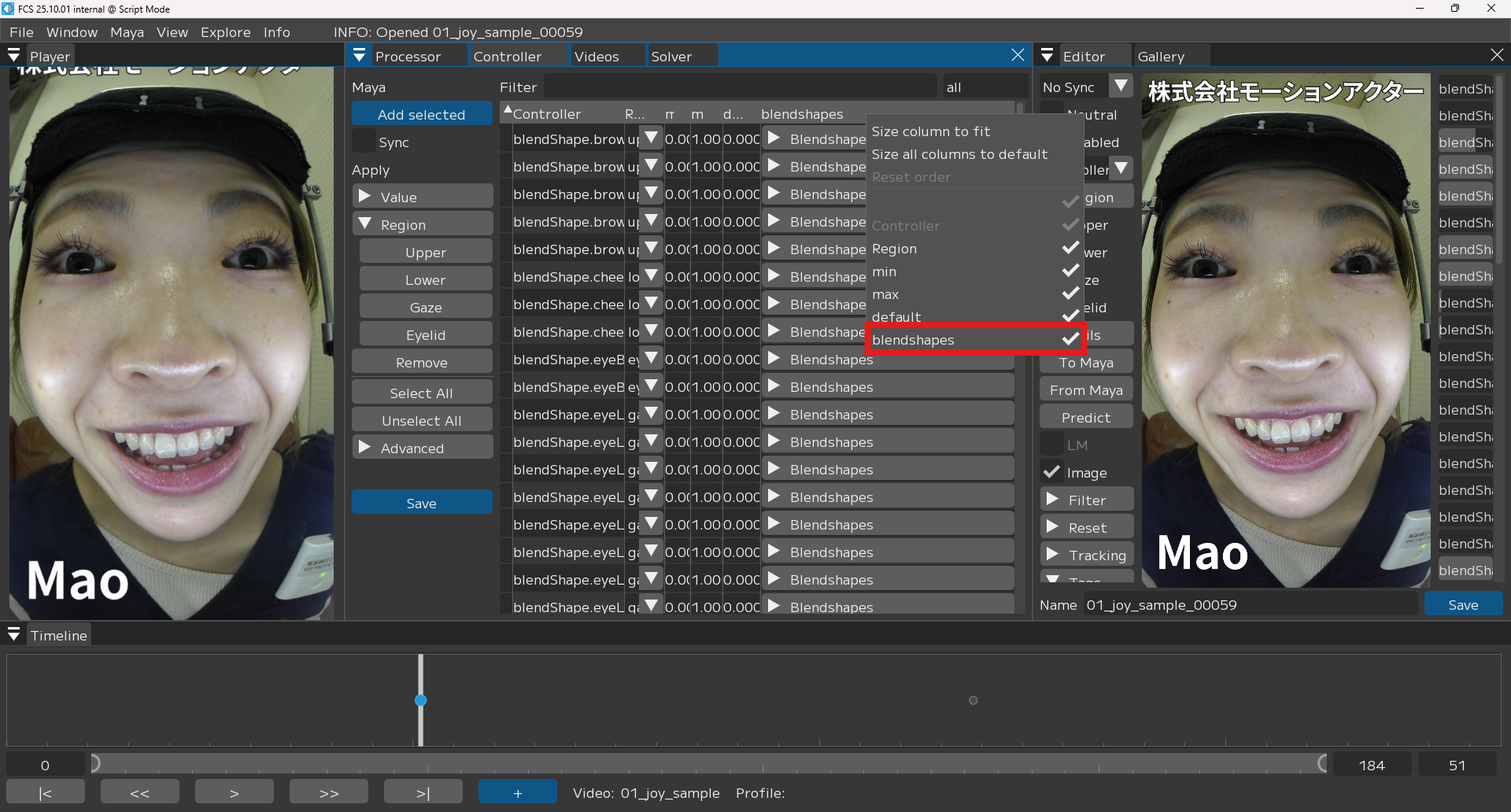Switch to the Solver tab

point(671,57)
